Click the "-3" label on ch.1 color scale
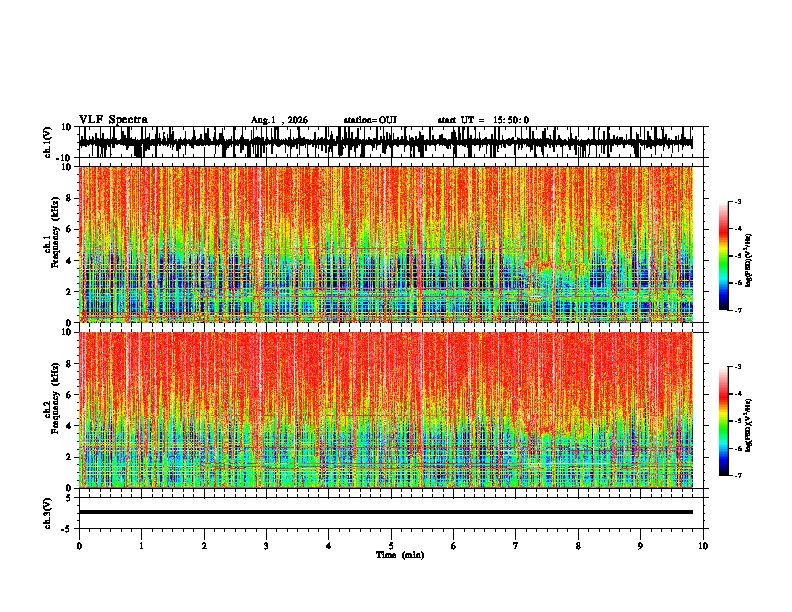 737,202
